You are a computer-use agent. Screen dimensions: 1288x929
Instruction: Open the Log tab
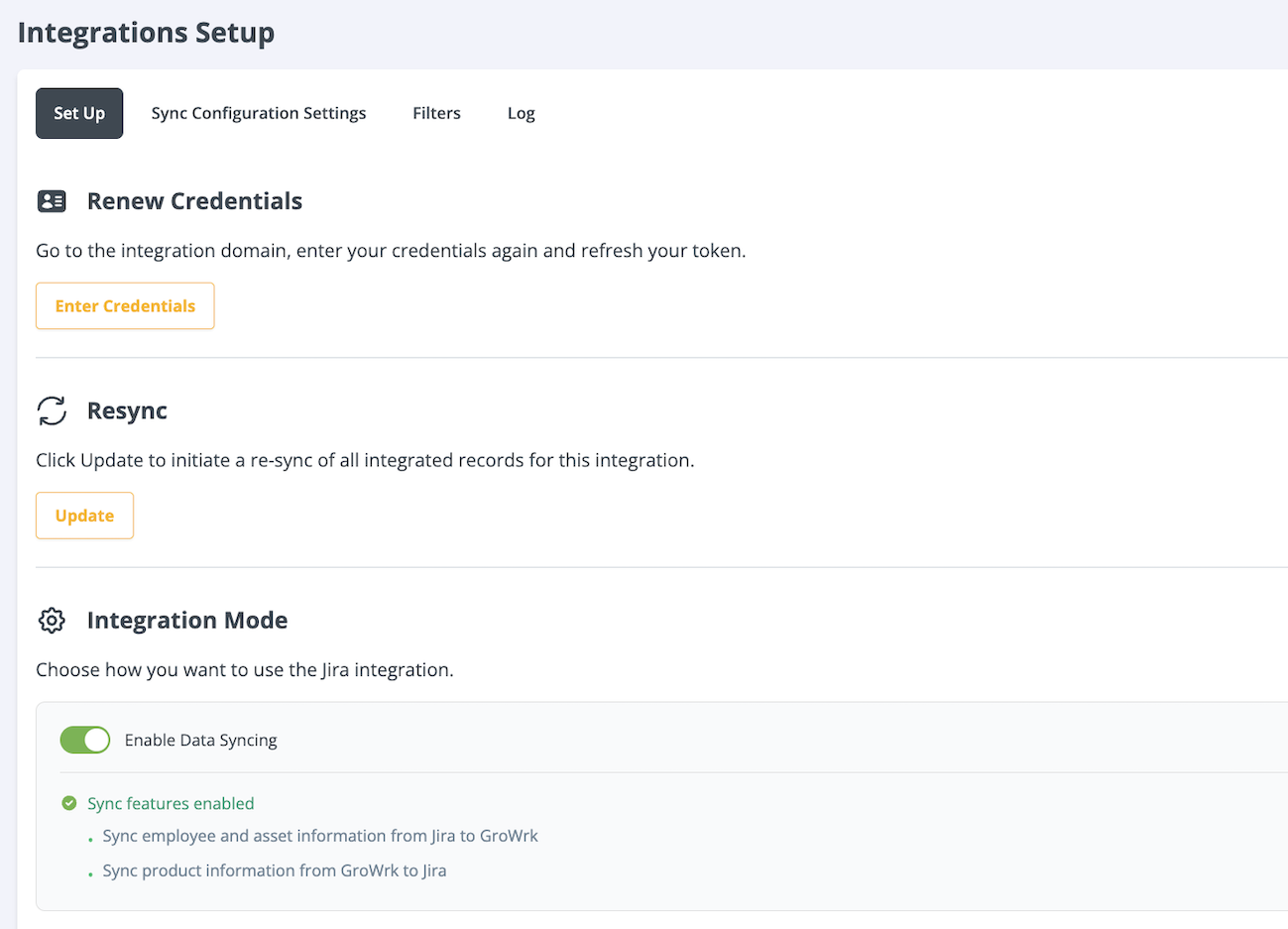(521, 112)
